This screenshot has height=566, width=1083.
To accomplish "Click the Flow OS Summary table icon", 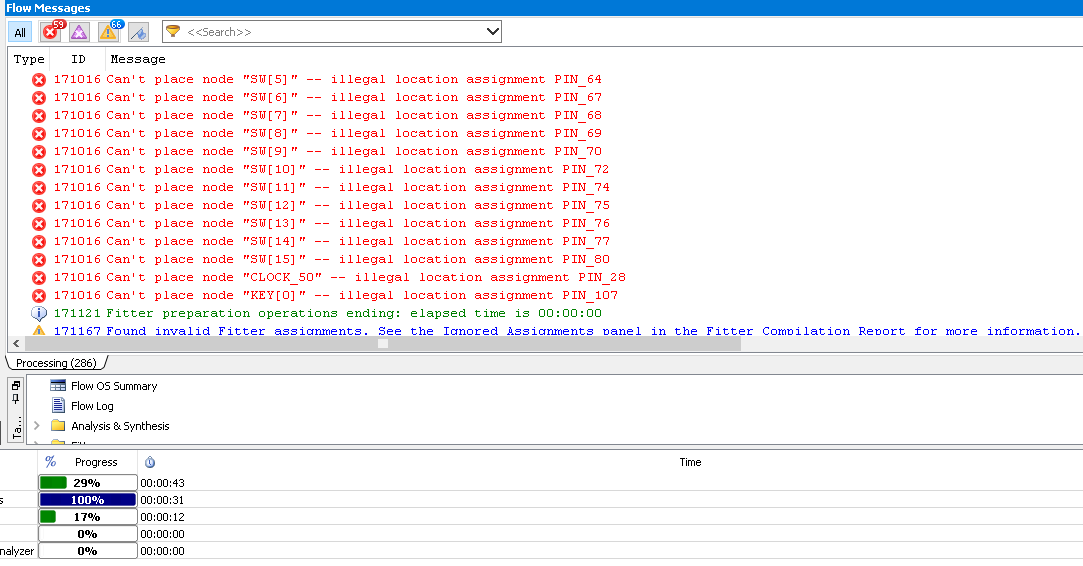I will 58,386.
